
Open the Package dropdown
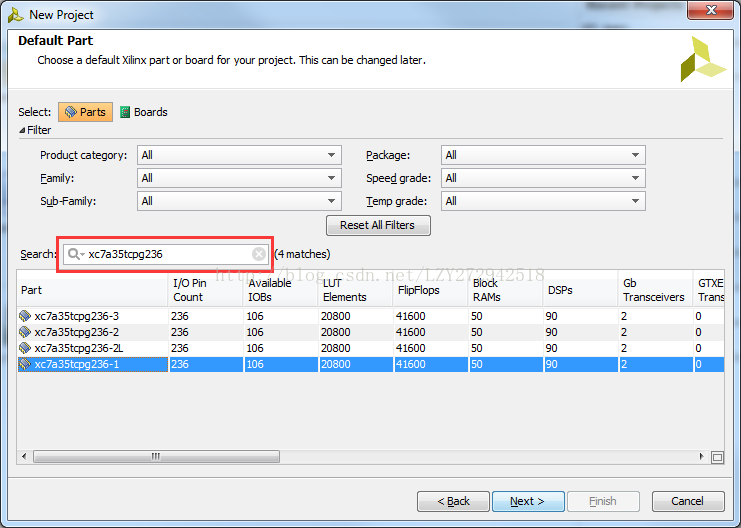tap(543, 155)
